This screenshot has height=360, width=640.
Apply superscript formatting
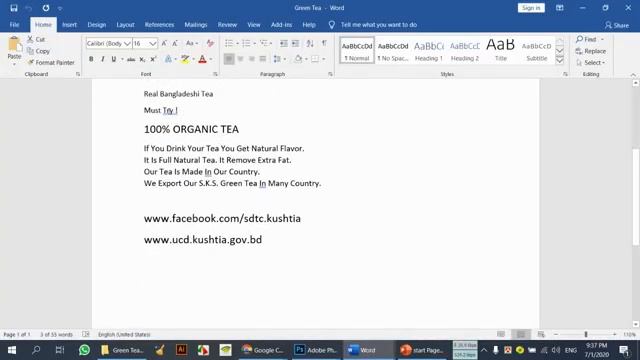tap(153, 60)
